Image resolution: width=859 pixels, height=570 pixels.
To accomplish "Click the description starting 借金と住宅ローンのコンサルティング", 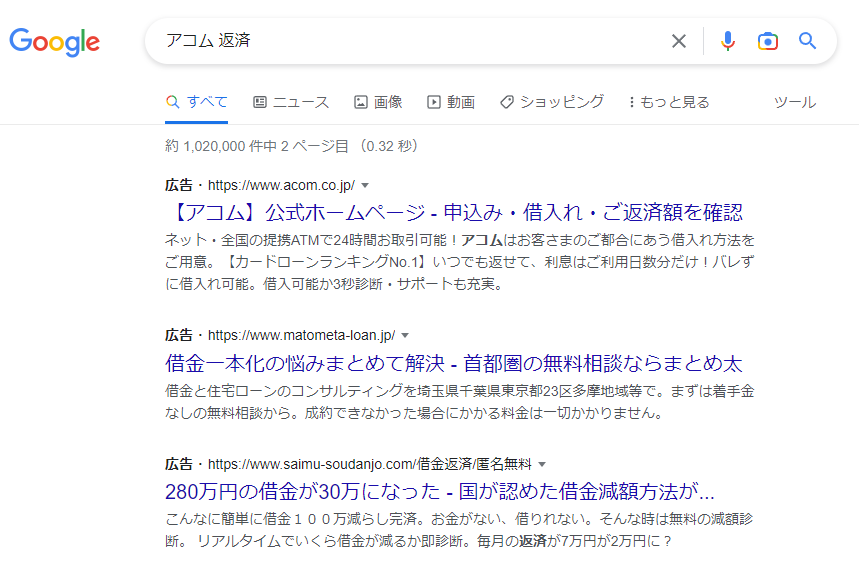I will click(460, 402).
